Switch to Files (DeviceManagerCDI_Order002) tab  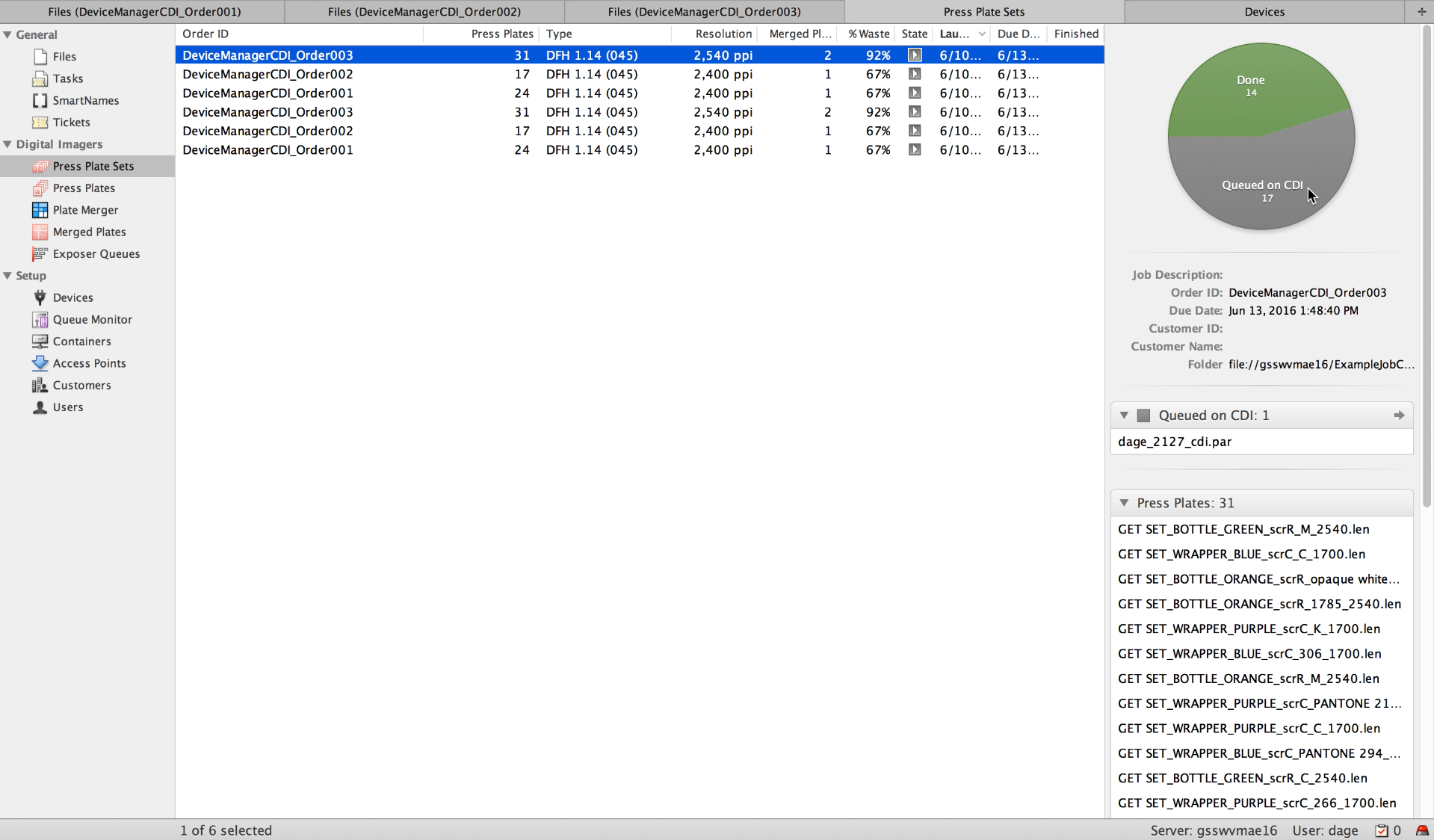(424, 12)
